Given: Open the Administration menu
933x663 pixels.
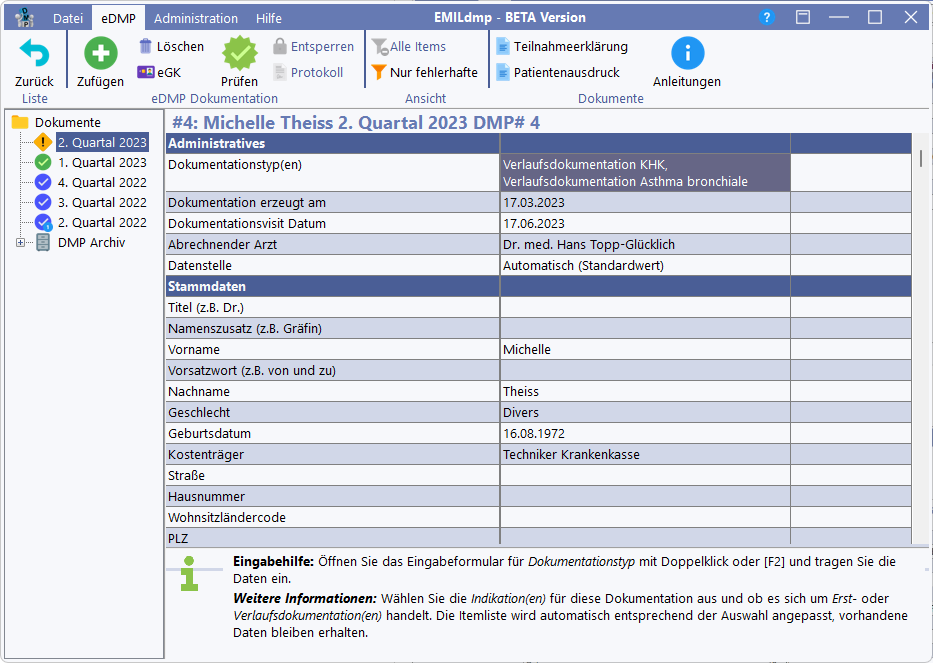Looking at the screenshot, I should coord(195,17).
